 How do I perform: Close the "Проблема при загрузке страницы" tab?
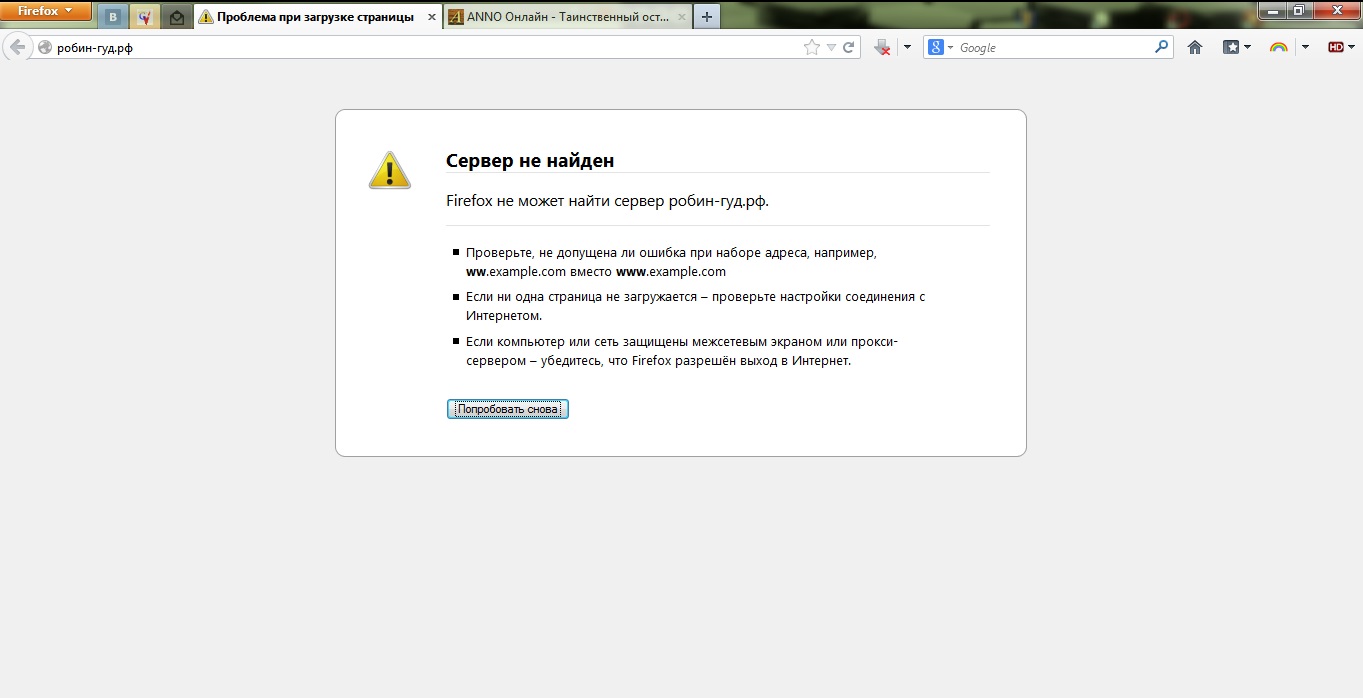pos(431,17)
